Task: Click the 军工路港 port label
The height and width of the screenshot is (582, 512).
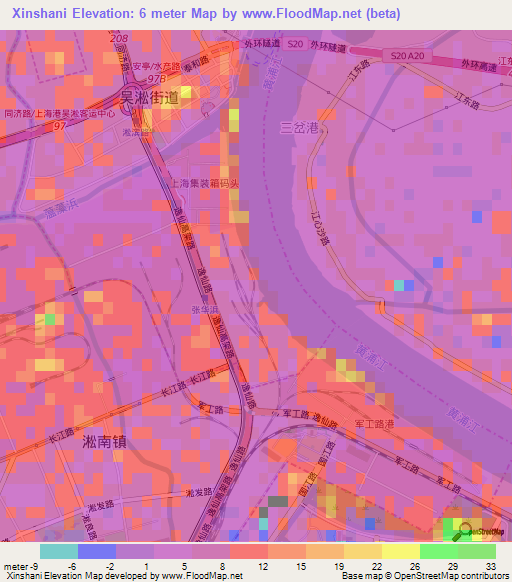Action: coord(374,424)
